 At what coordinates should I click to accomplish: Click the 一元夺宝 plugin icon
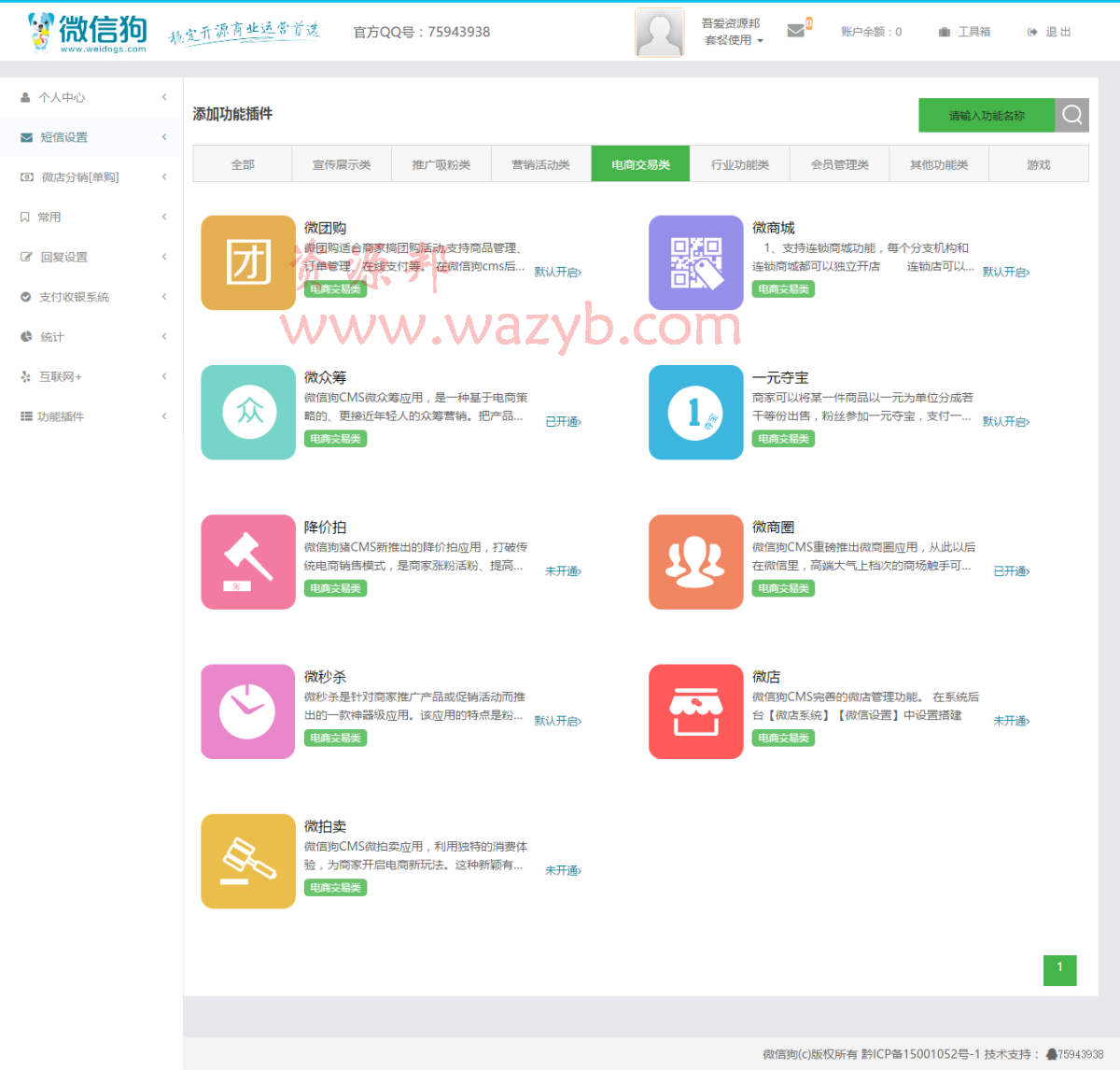point(696,412)
